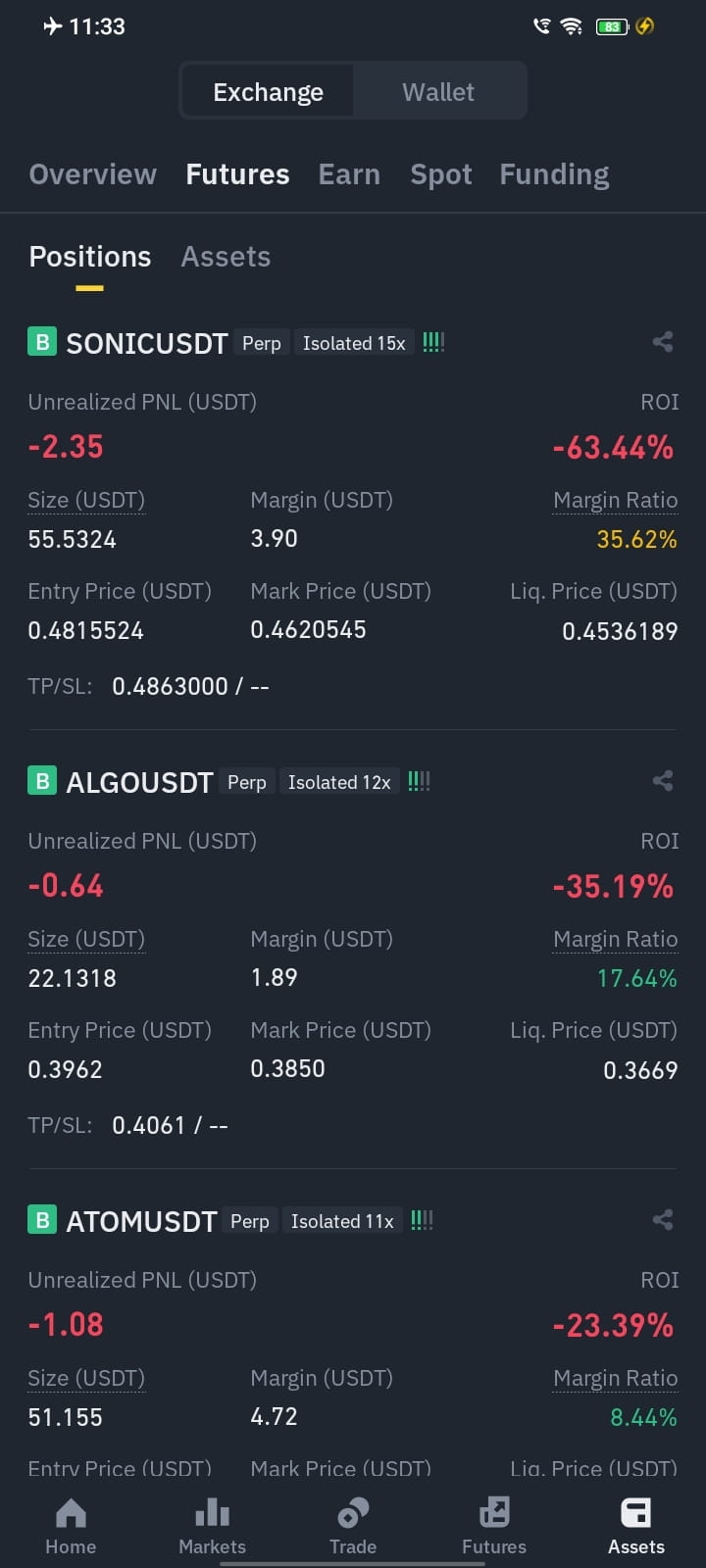This screenshot has height=1568, width=706.
Task: Tap ALGOUSDT Margin Ratio label
Action: pyautogui.click(x=615, y=939)
